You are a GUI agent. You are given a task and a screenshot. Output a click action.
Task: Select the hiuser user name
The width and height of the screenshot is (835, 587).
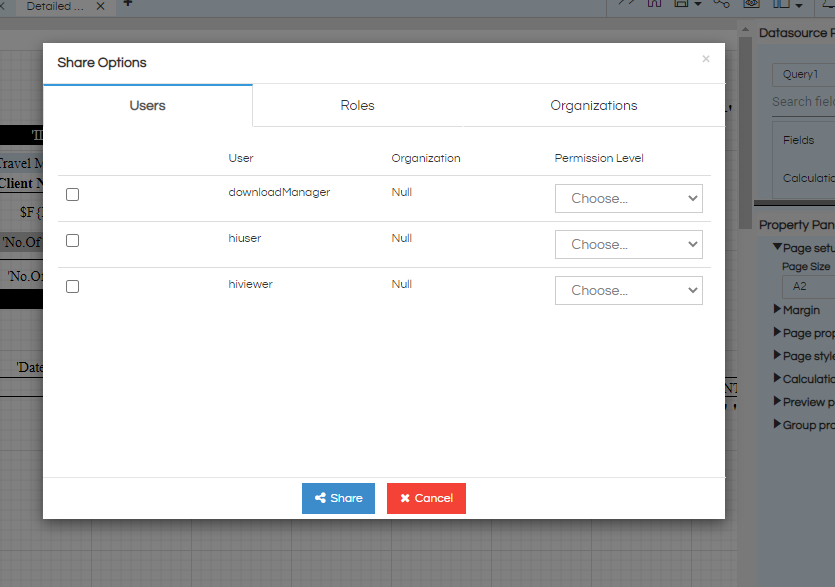coord(244,238)
